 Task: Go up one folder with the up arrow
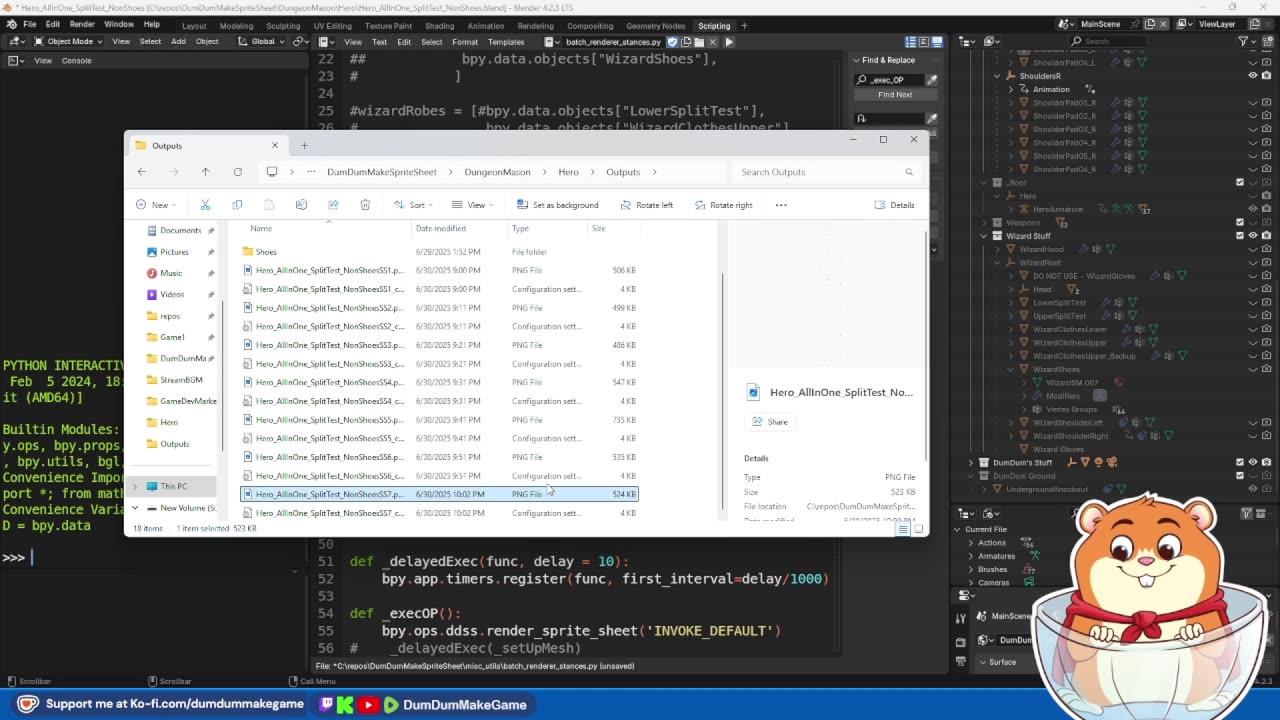[206, 172]
